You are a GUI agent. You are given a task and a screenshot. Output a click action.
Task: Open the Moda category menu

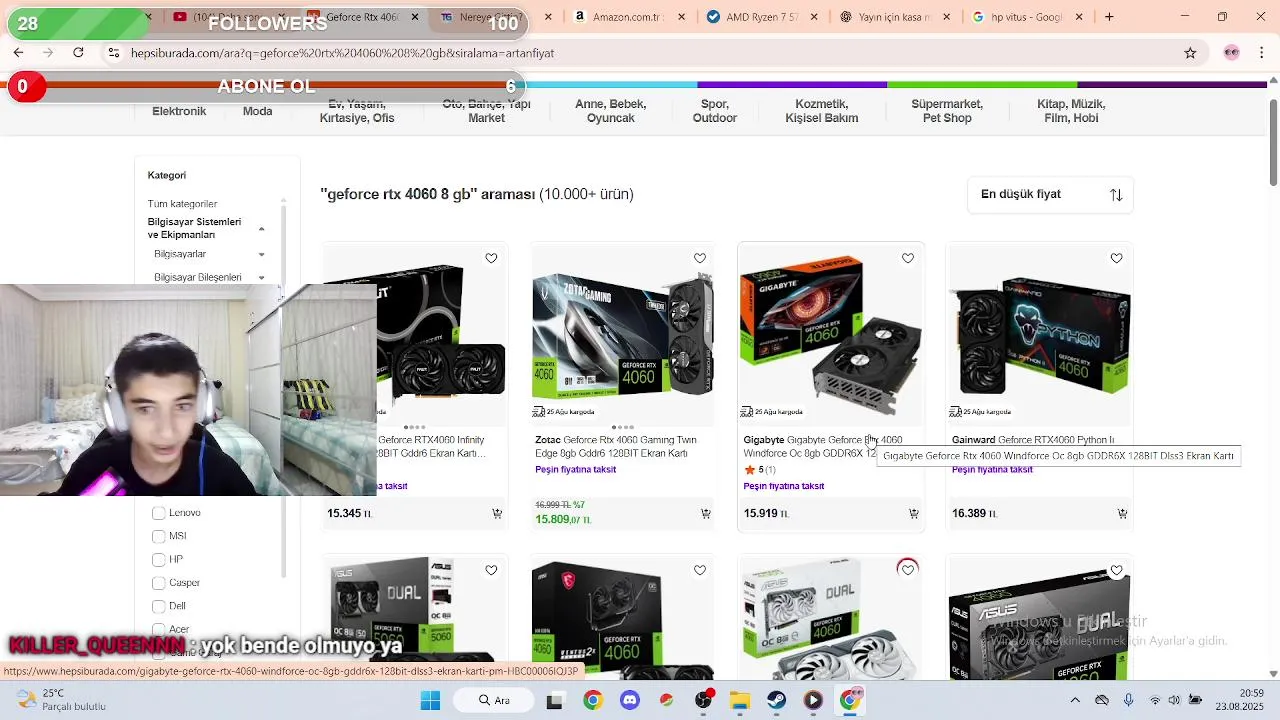[257, 111]
